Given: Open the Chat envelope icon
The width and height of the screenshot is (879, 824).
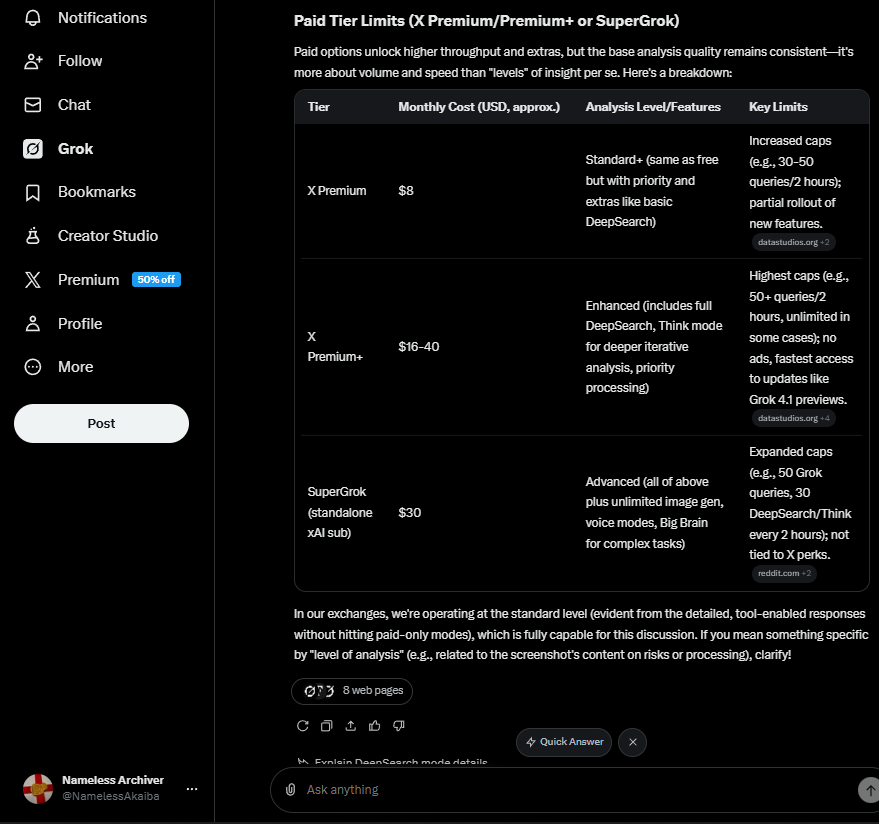Looking at the screenshot, I should tap(33, 105).
